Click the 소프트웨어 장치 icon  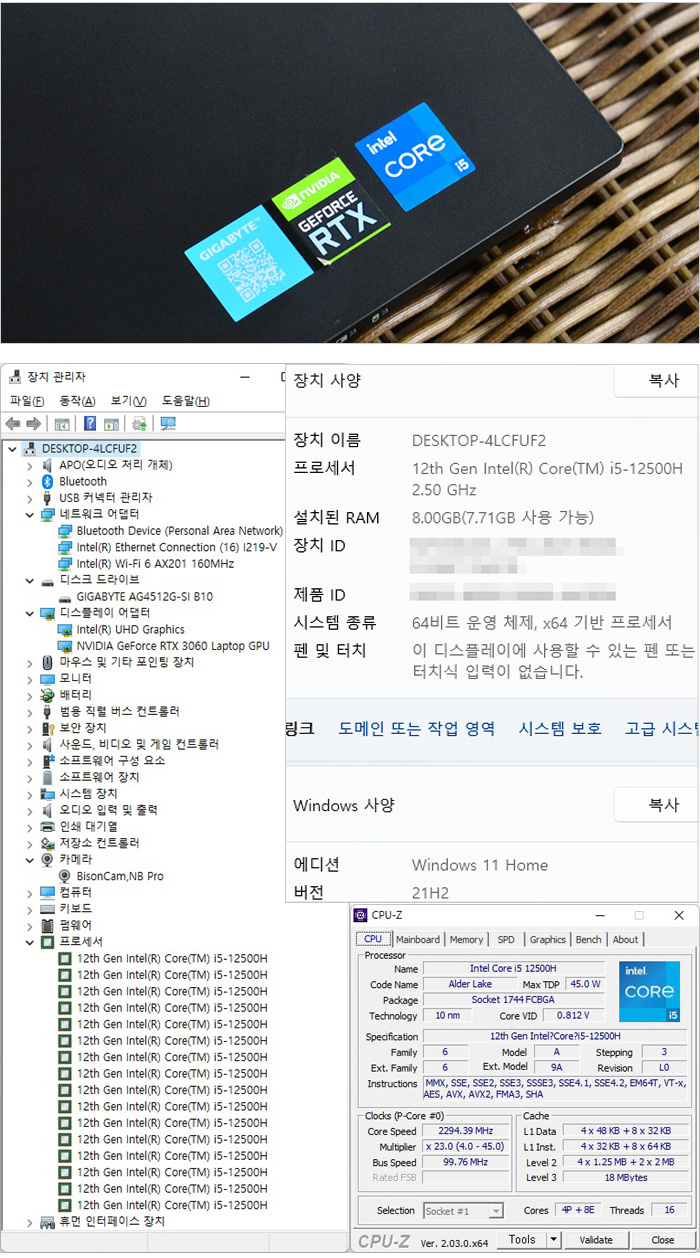47,777
